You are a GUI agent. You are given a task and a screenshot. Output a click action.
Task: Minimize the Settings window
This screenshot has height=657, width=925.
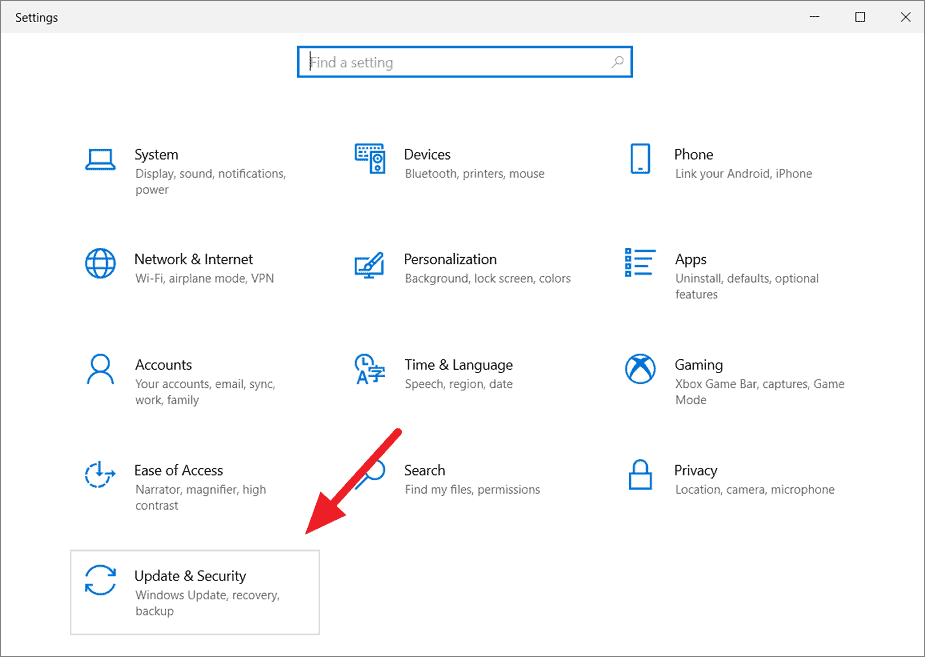pyautogui.click(x=815, y=17)
